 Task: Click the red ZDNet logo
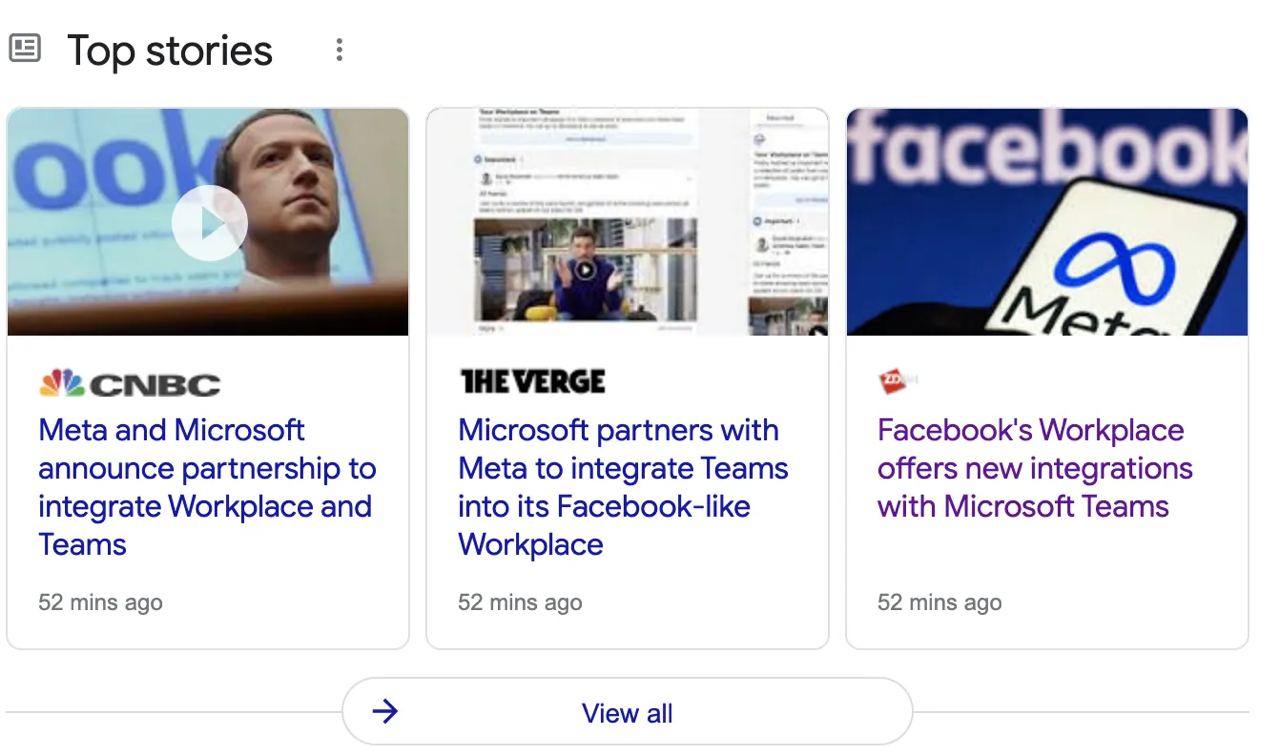point(893,381)
